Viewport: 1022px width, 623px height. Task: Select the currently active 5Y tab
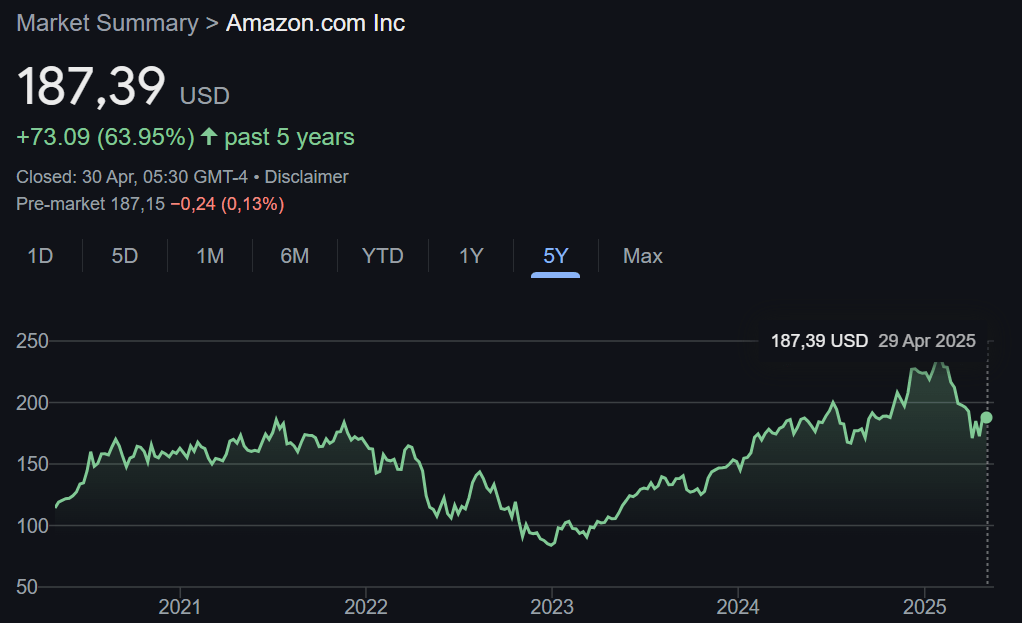[555, 256]
